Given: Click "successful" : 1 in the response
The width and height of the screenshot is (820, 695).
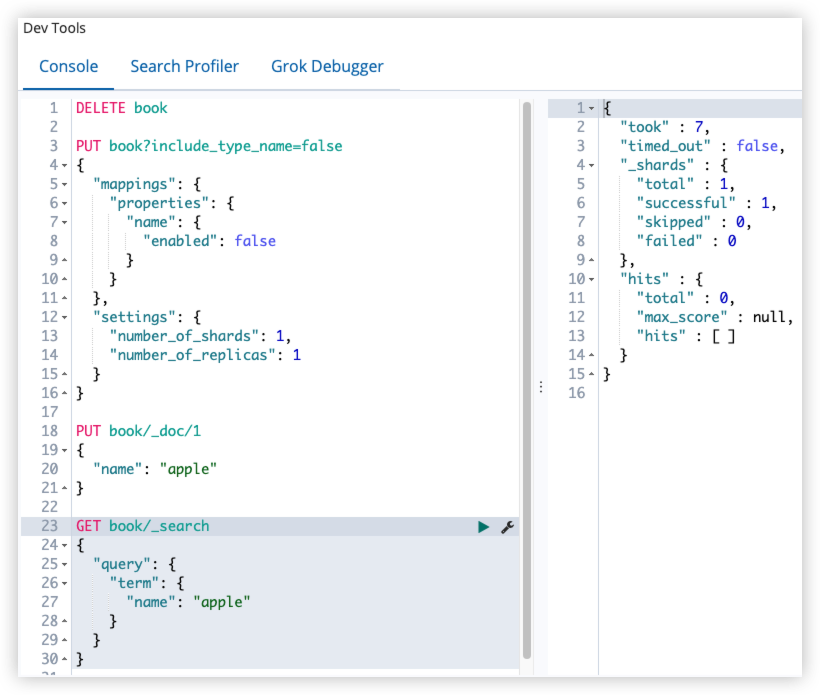Looking at the screenshot, I should click(706, 203).
